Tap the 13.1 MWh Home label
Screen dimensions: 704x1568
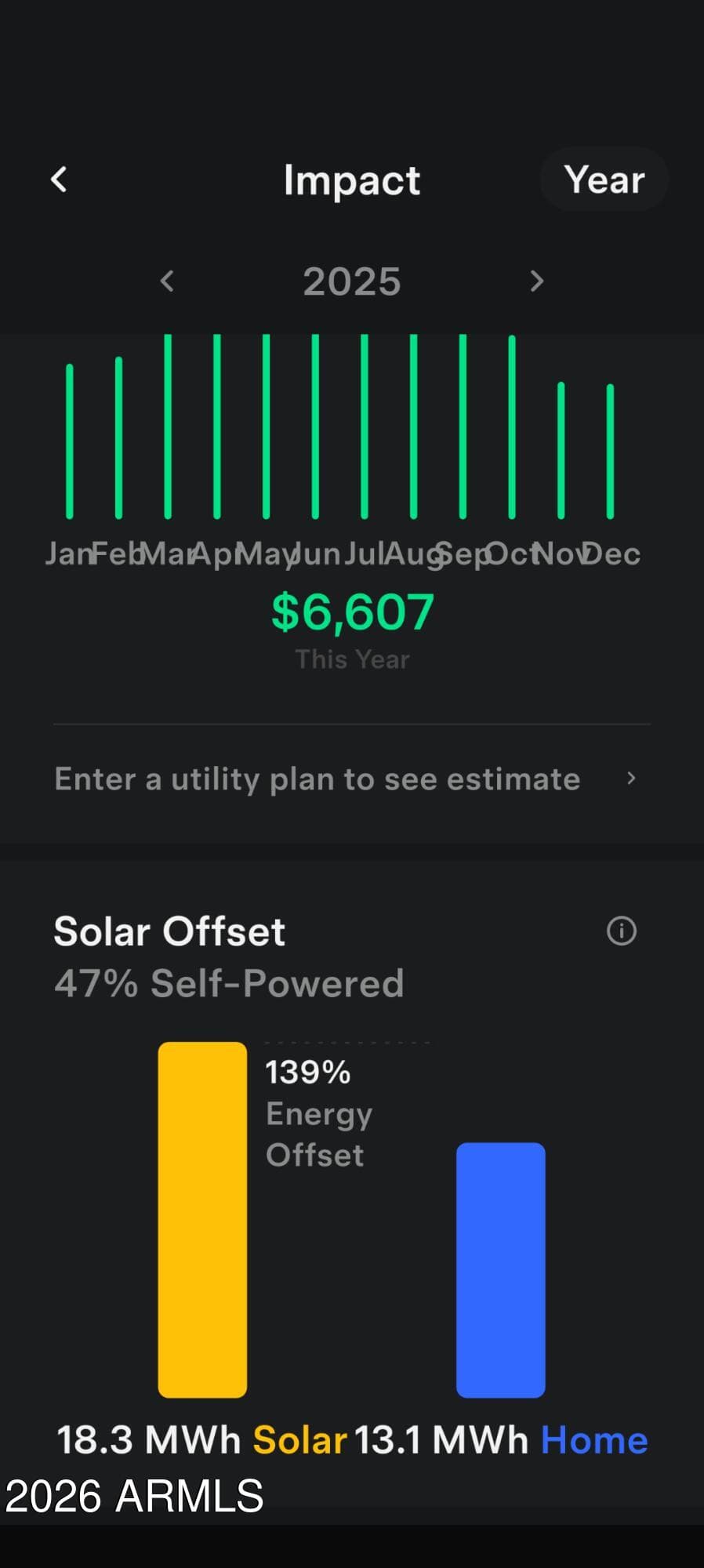pos(501,1440)
